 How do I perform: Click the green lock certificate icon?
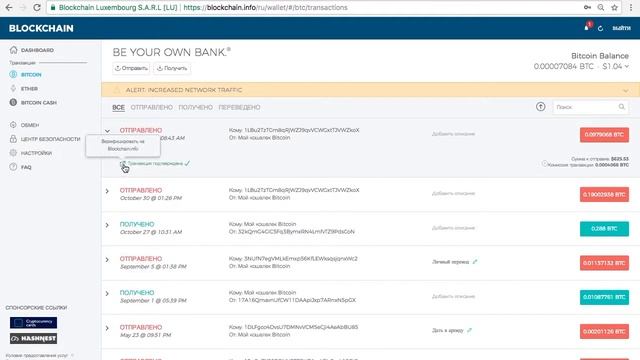pos(53,7)
